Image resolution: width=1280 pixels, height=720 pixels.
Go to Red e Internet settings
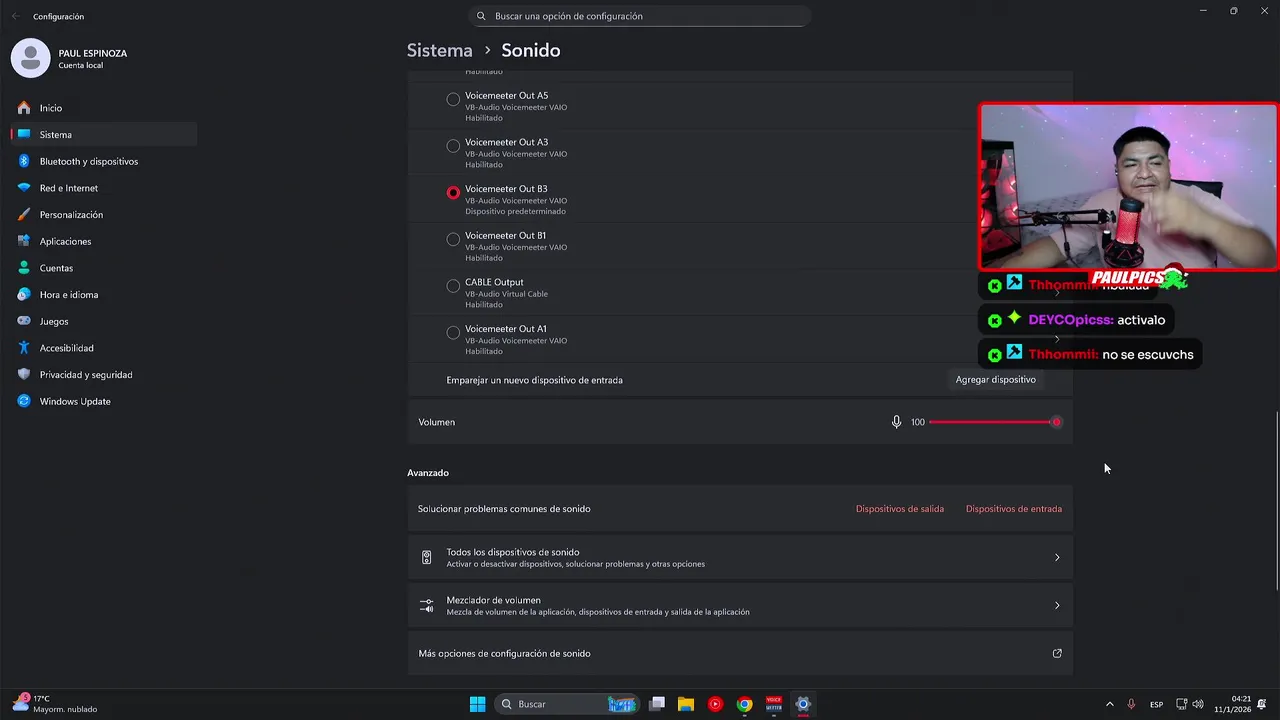(x=103, y=188)
